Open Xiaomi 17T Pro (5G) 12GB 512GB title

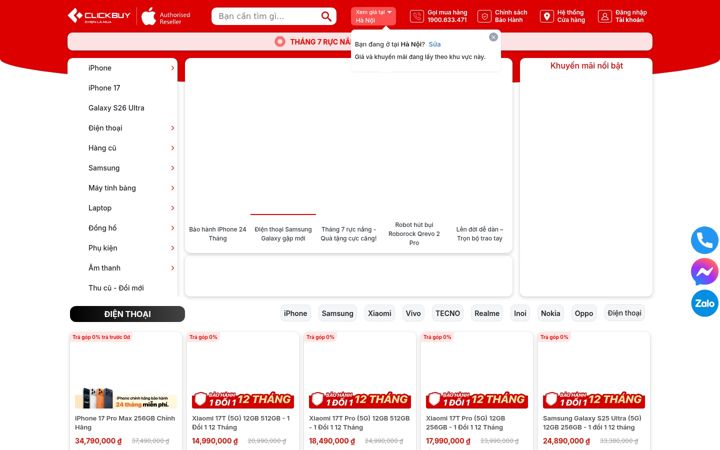coord(359,423)
